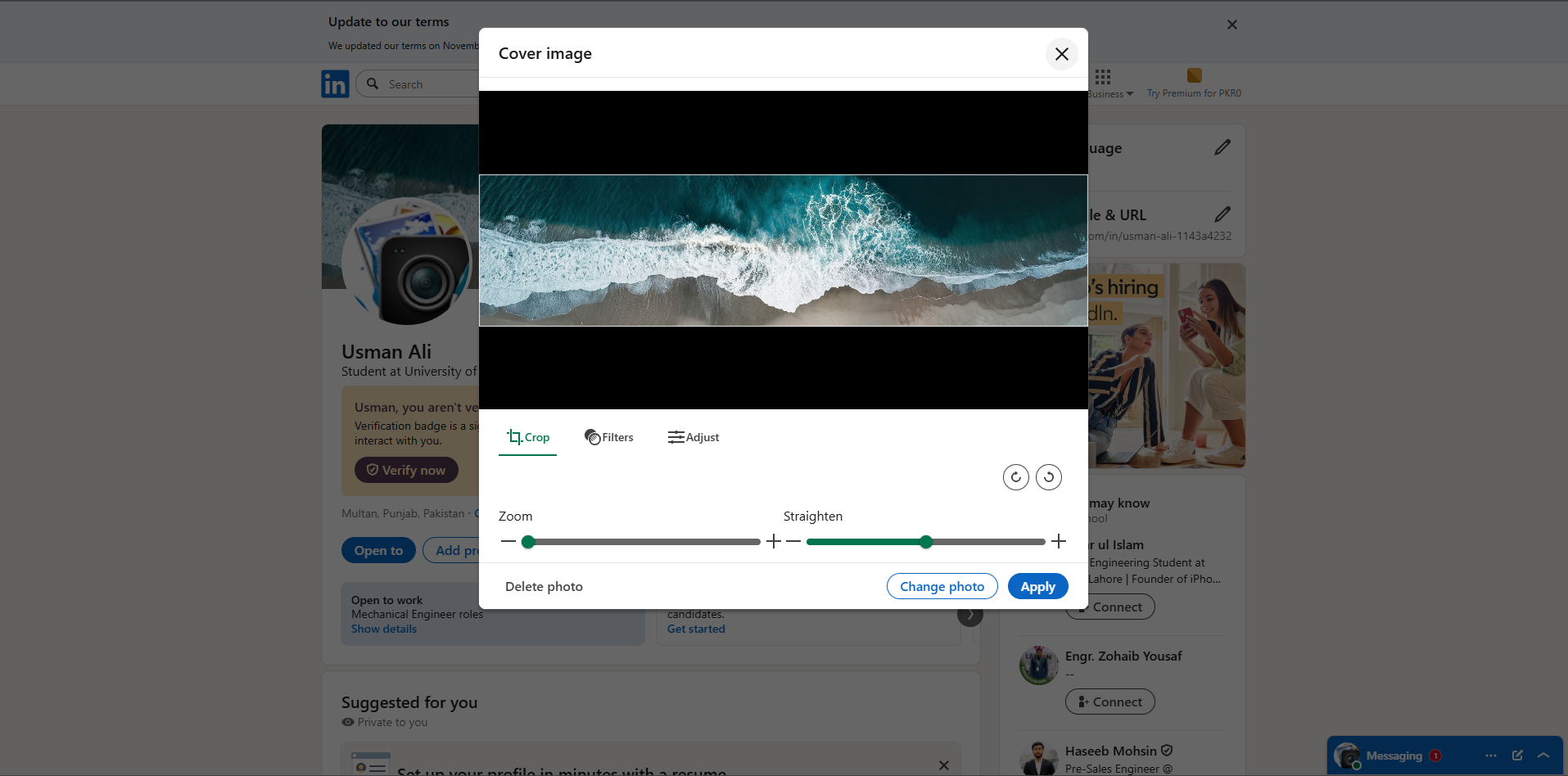Click the Straighten slider handle
Screen dimensions: 1568x776
pos(926,542)
